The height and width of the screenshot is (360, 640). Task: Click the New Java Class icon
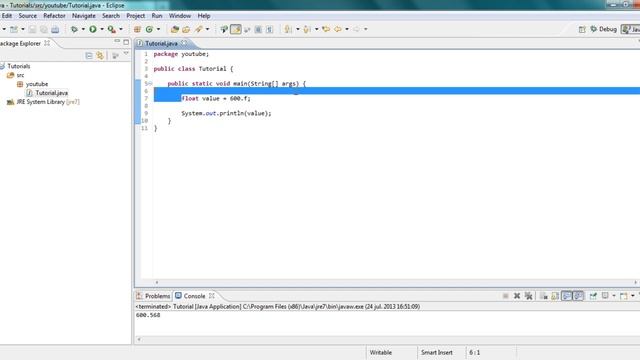(149, 29)
